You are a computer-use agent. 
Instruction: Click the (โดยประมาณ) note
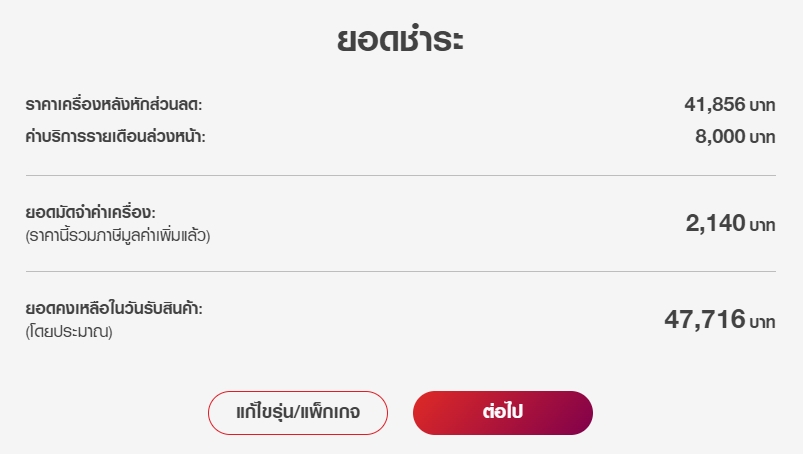pos(69,332)
